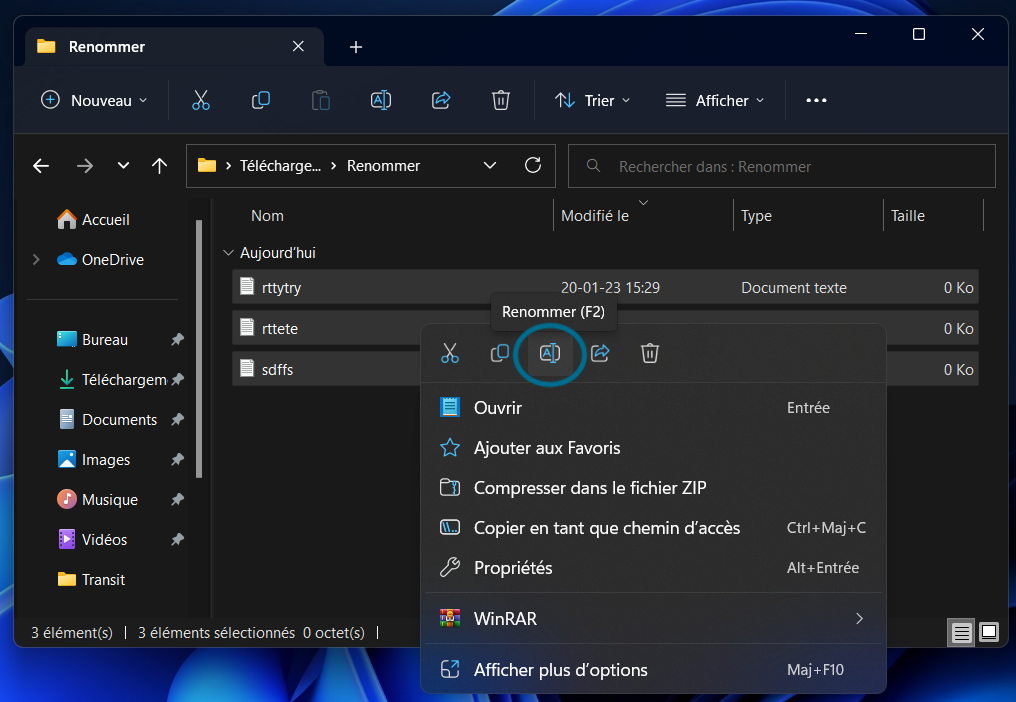Click the chevron before Renommer in the address bar
The width and height of the screenshot is (1016, 702).
pos(334,166)
